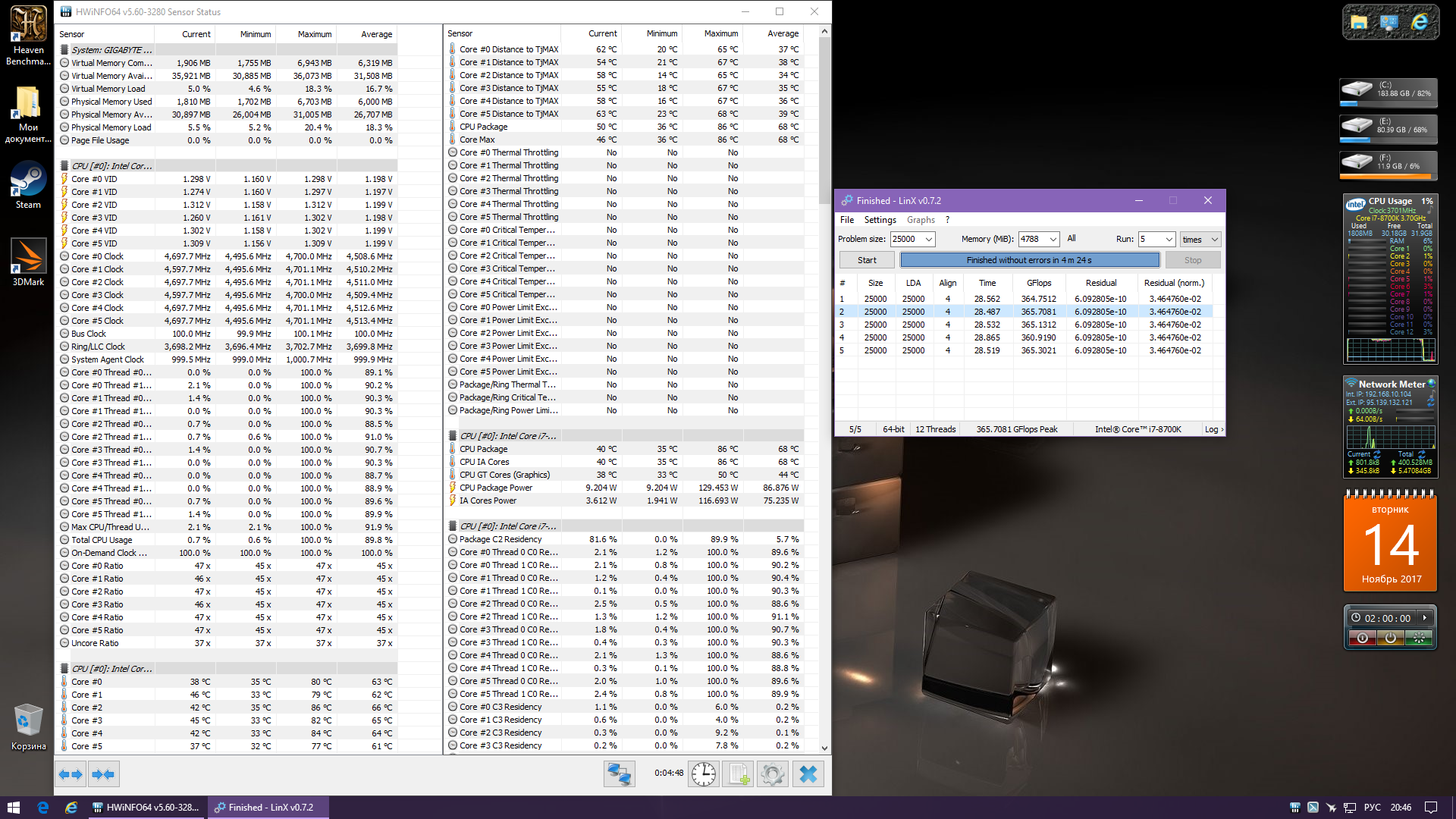Image resolution: width=1456 pixels, height=819 pixels.
Task: Click the collapse columns inward arrows icon
Action: coord(103,774)
